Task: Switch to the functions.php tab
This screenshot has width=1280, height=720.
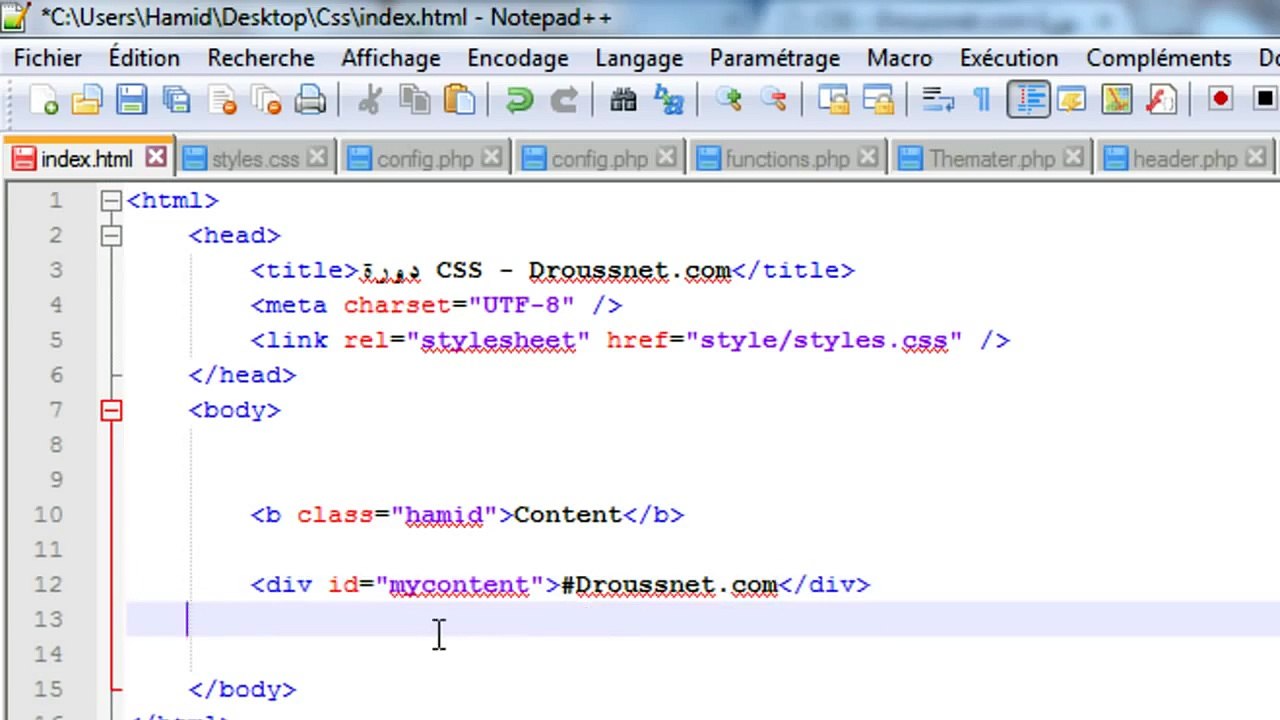Action: [787, 159]
